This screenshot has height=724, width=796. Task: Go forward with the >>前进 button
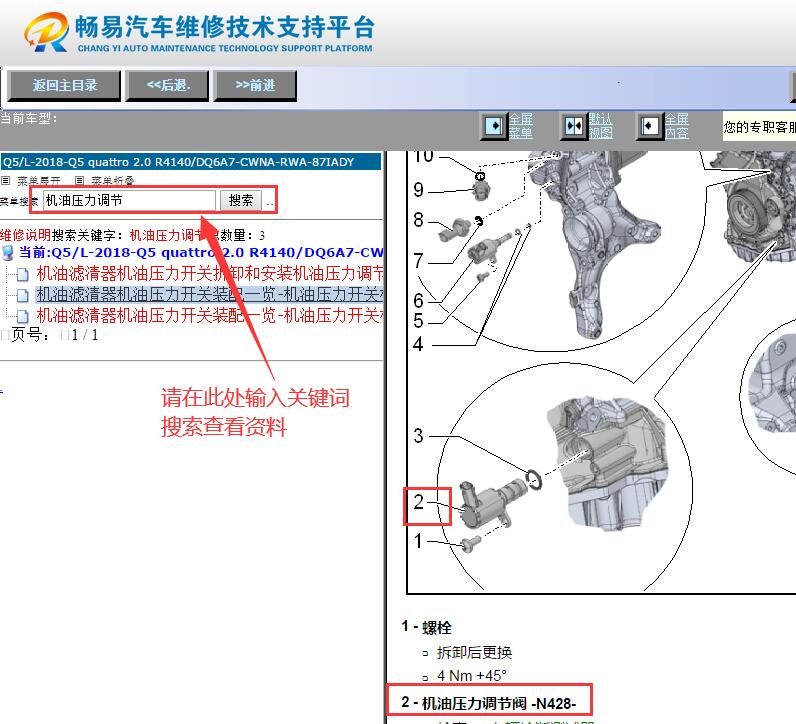tap(255, 85)
